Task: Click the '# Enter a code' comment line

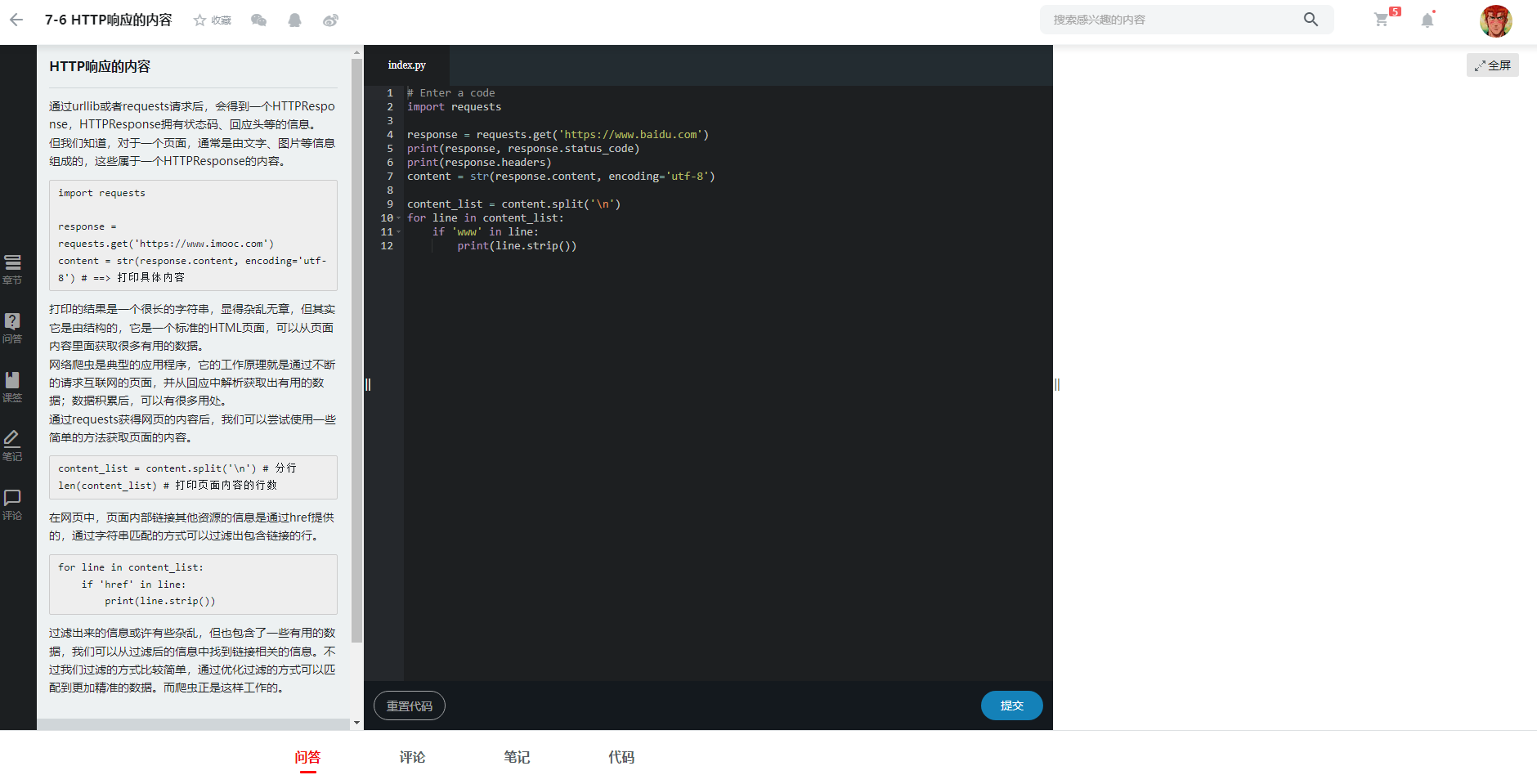Action: (x=451, y=93)
